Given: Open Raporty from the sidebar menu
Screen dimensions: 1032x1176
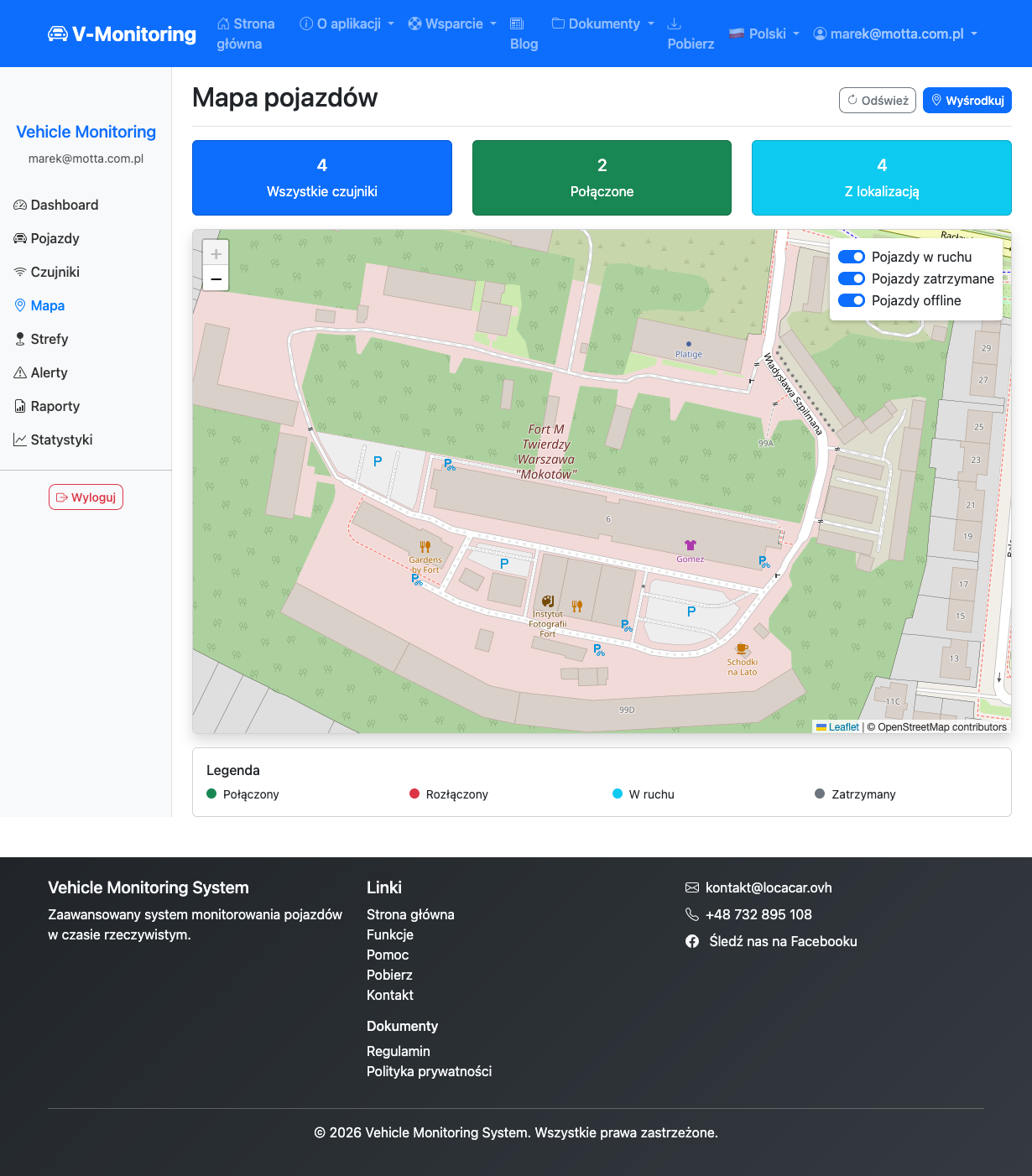Looking at the screenshot, I should pos(55,407).
